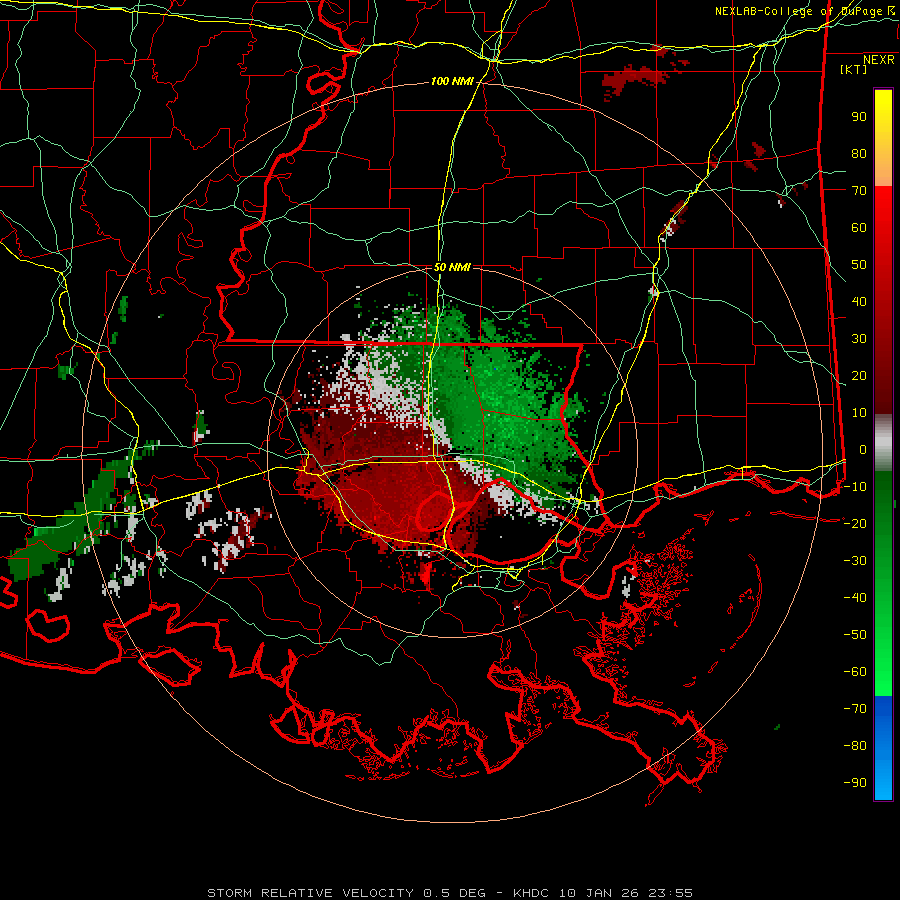Pick the blue segment of the color bar
900x900 pixels.
coord(883,748)
